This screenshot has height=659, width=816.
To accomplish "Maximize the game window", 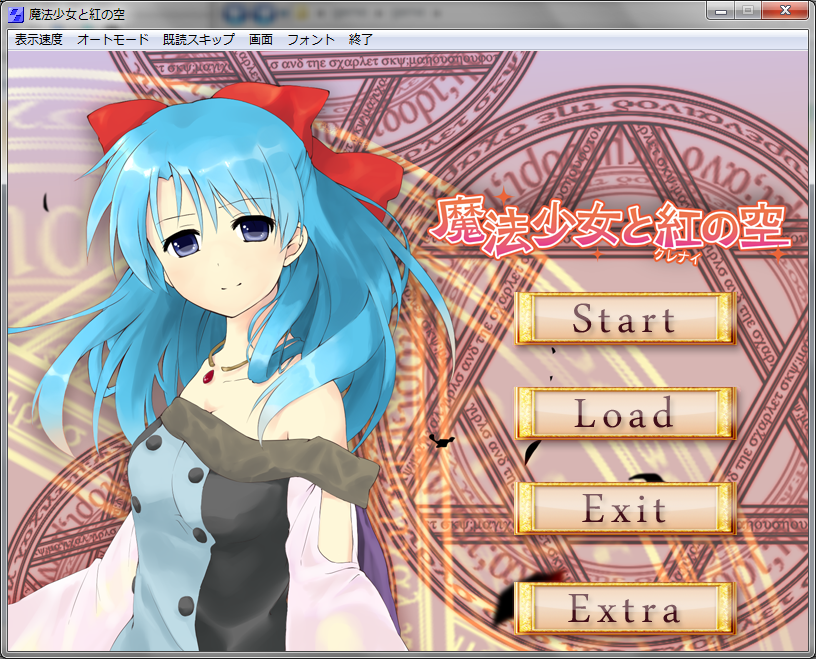I will click(x=748, y=10).
